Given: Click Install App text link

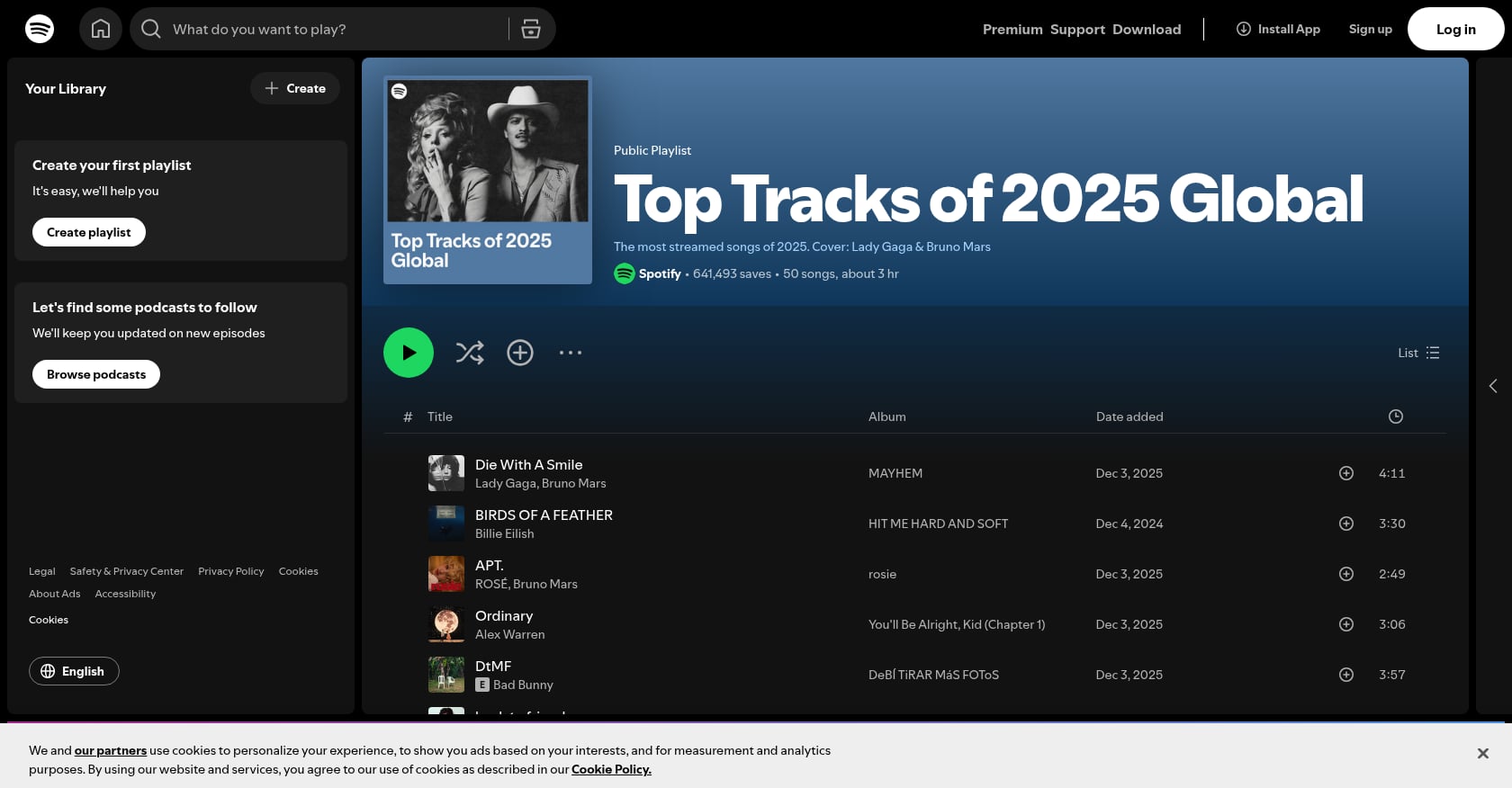Looking at the screenshot, I should [x=1289, y=29].
